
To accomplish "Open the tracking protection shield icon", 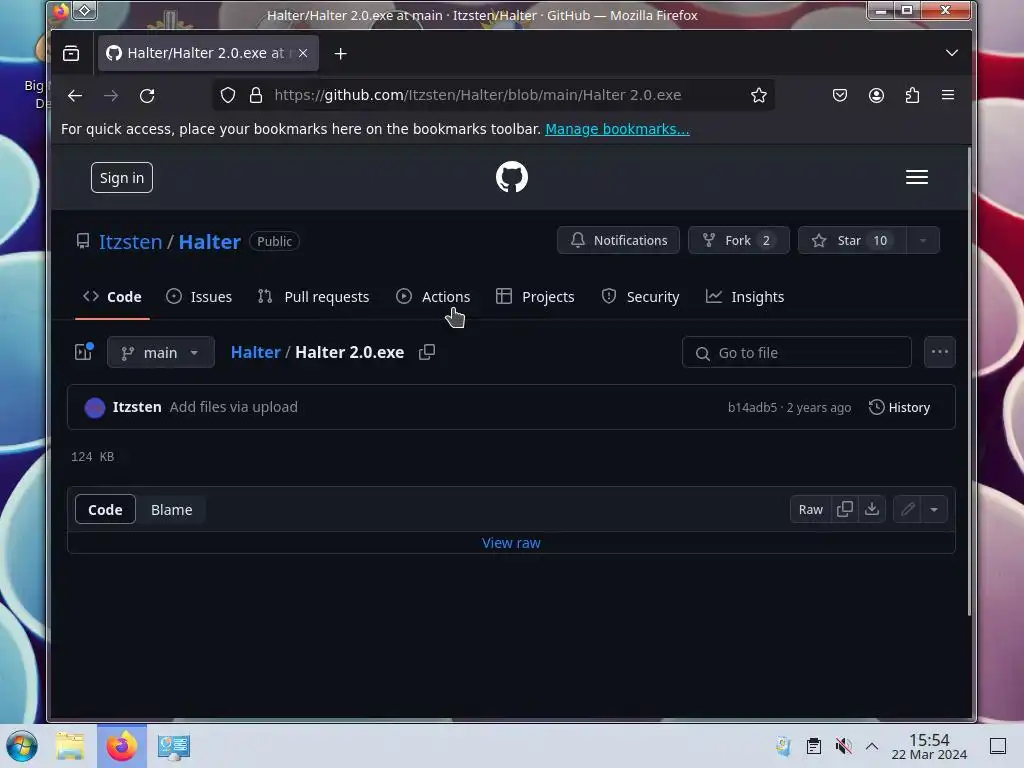I will pos(227,95).
